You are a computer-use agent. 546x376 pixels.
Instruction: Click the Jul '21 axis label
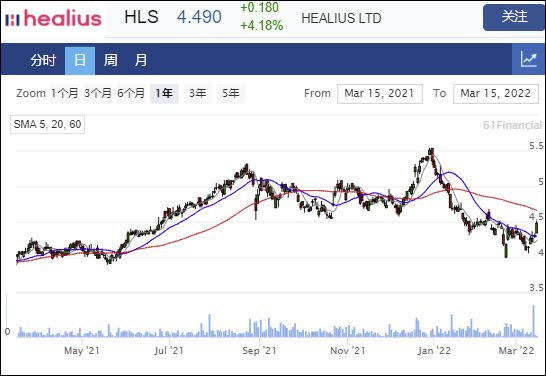coord(169,350)
